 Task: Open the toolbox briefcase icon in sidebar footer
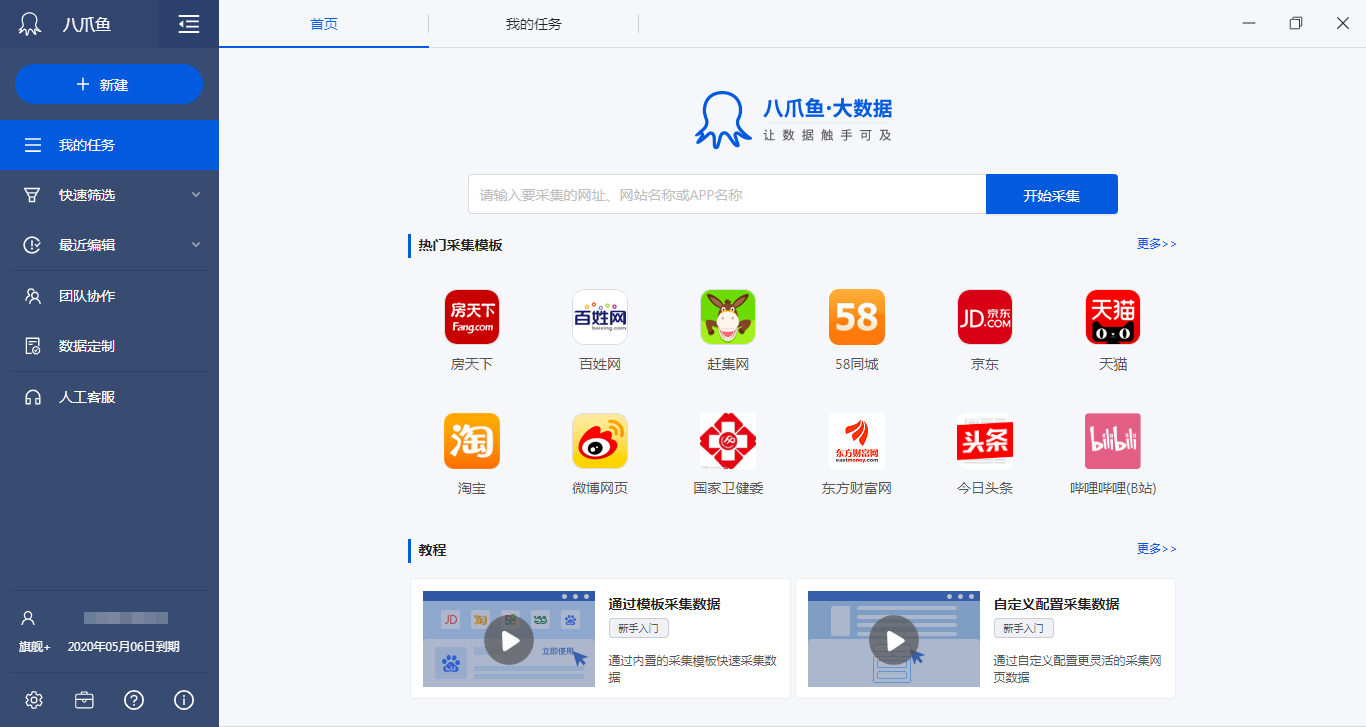(x=84, y=700)
